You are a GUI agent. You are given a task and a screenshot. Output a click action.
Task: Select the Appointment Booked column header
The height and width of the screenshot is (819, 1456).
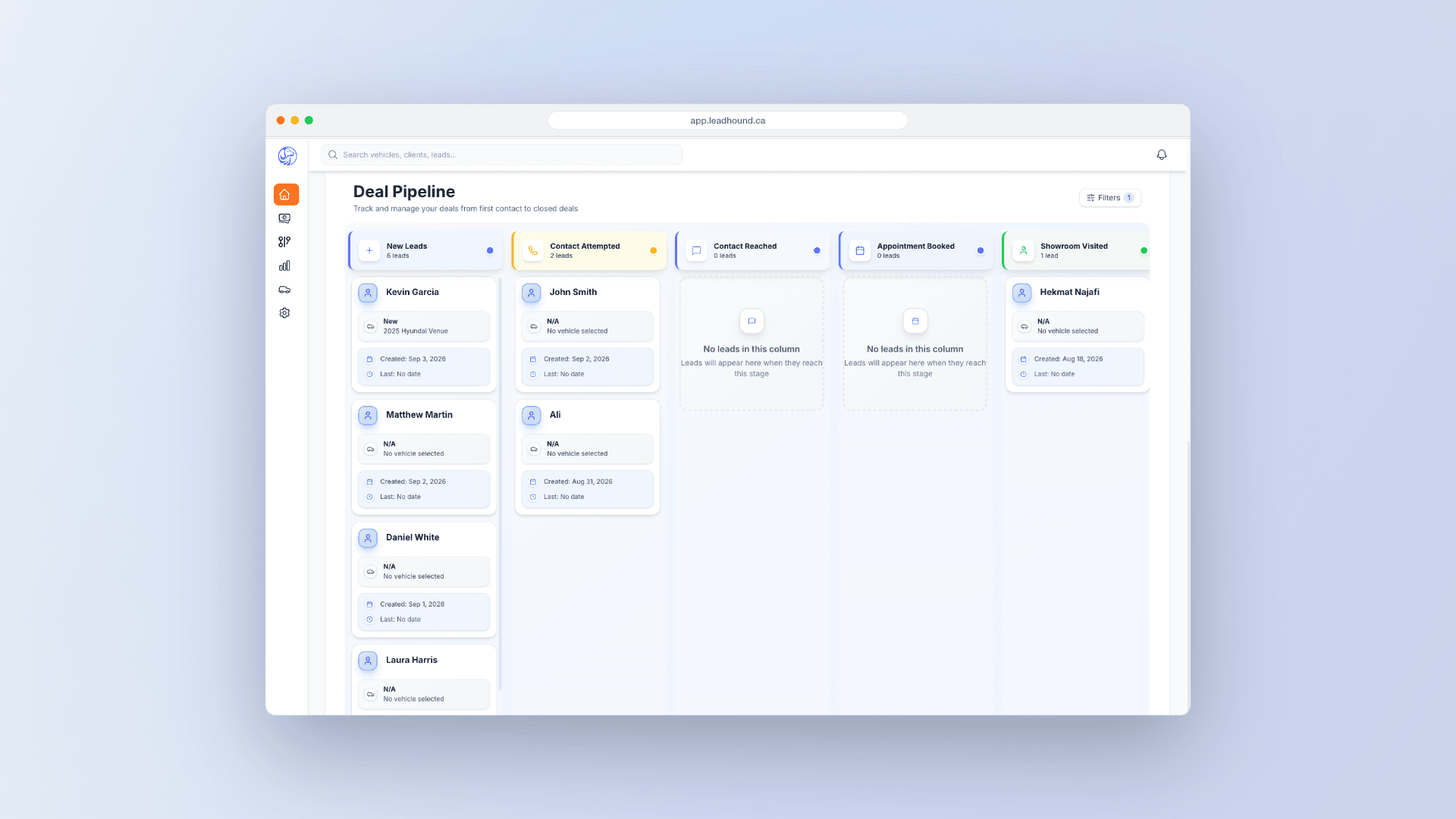pyautogui.click(x=916, y=250)
